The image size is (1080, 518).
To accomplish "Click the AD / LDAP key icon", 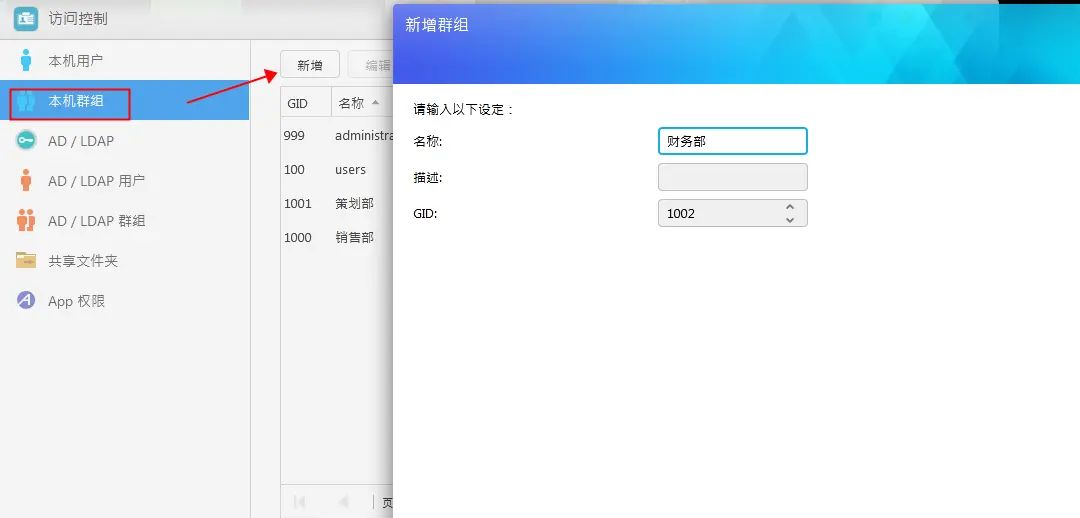I will [x=26, y=141].
